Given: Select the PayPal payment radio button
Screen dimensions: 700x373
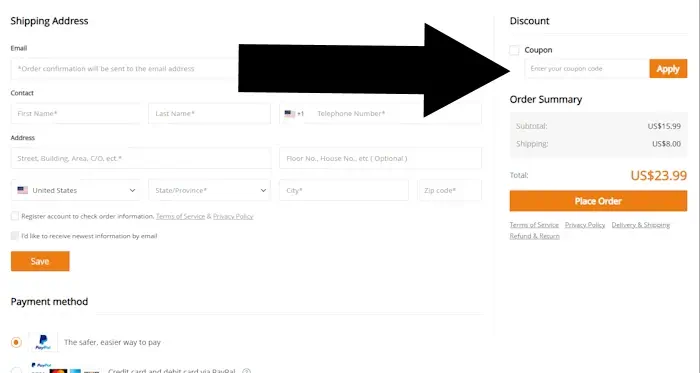Looking at the screenshot, I should 16,342.
